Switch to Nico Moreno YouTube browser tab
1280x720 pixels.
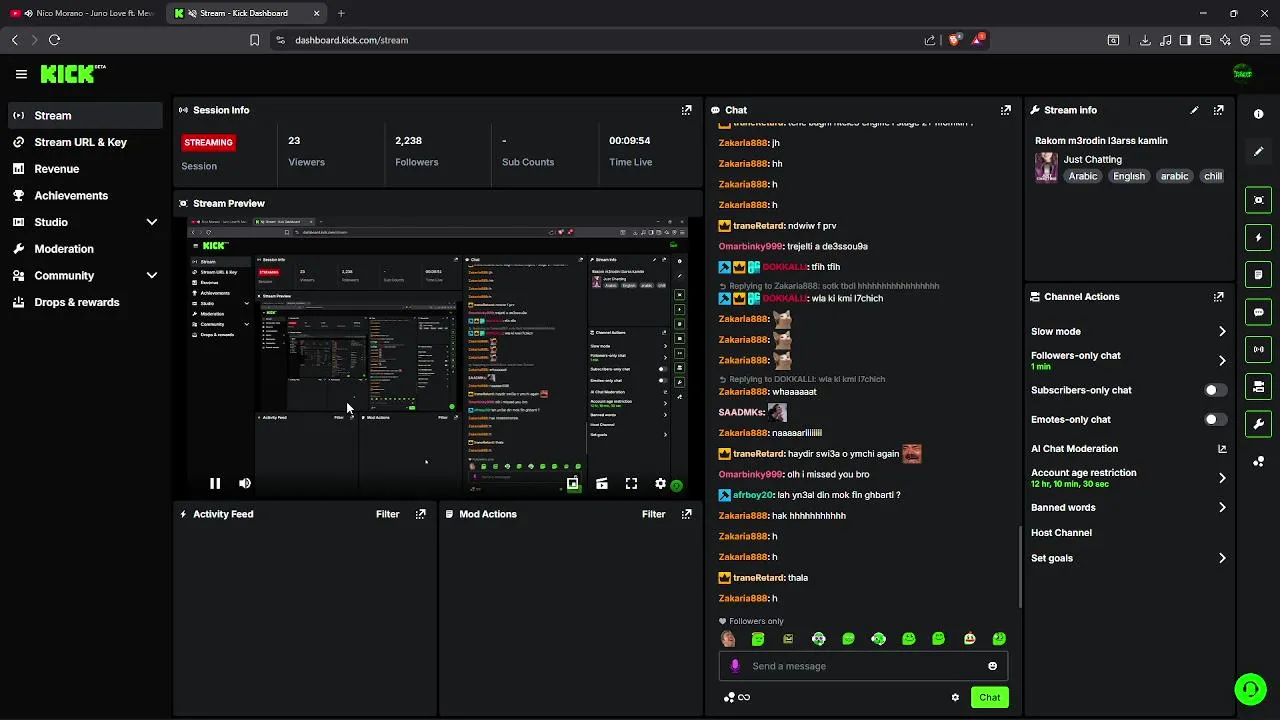[x=84, y=13]
